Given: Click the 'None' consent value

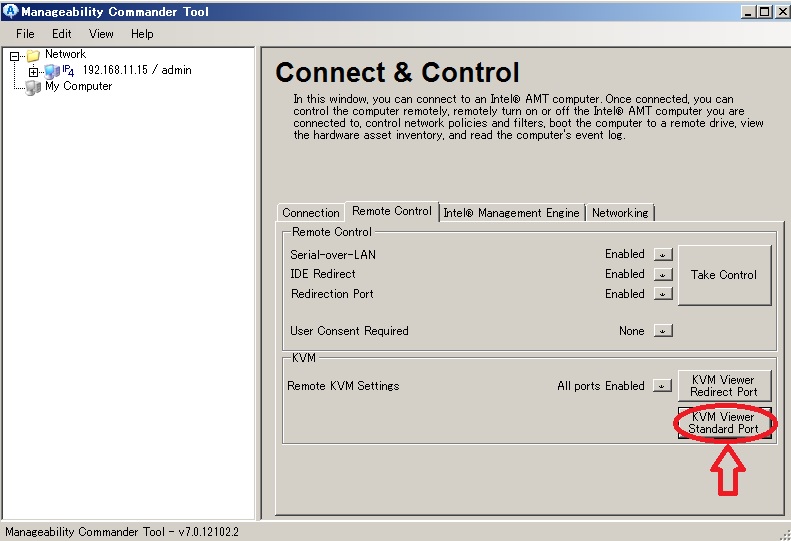Looking at the screenshot, I should pos(632,331).
